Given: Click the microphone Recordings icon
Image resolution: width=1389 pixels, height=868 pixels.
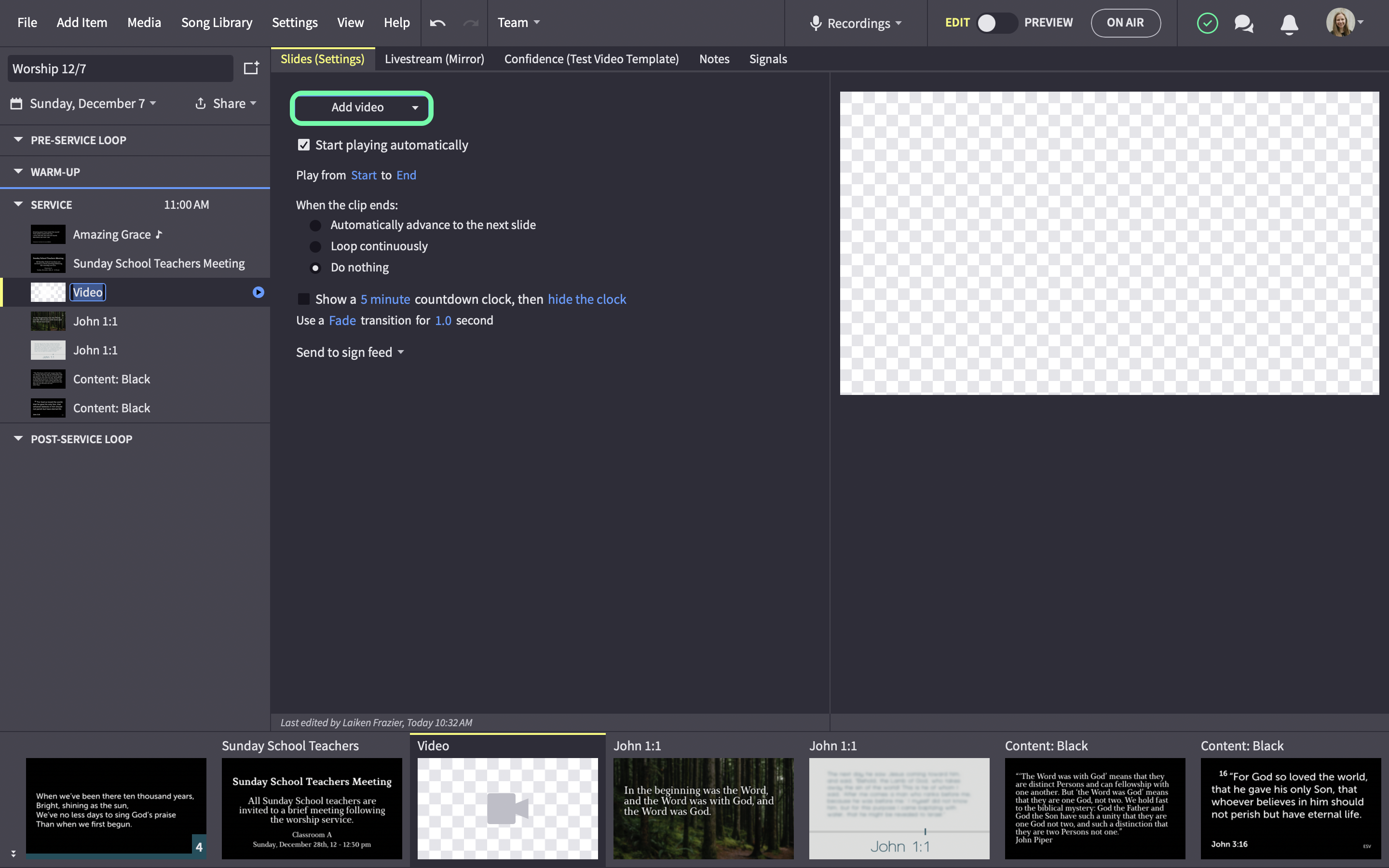Looking at the screenshot, I should click(x=816, y=23).
